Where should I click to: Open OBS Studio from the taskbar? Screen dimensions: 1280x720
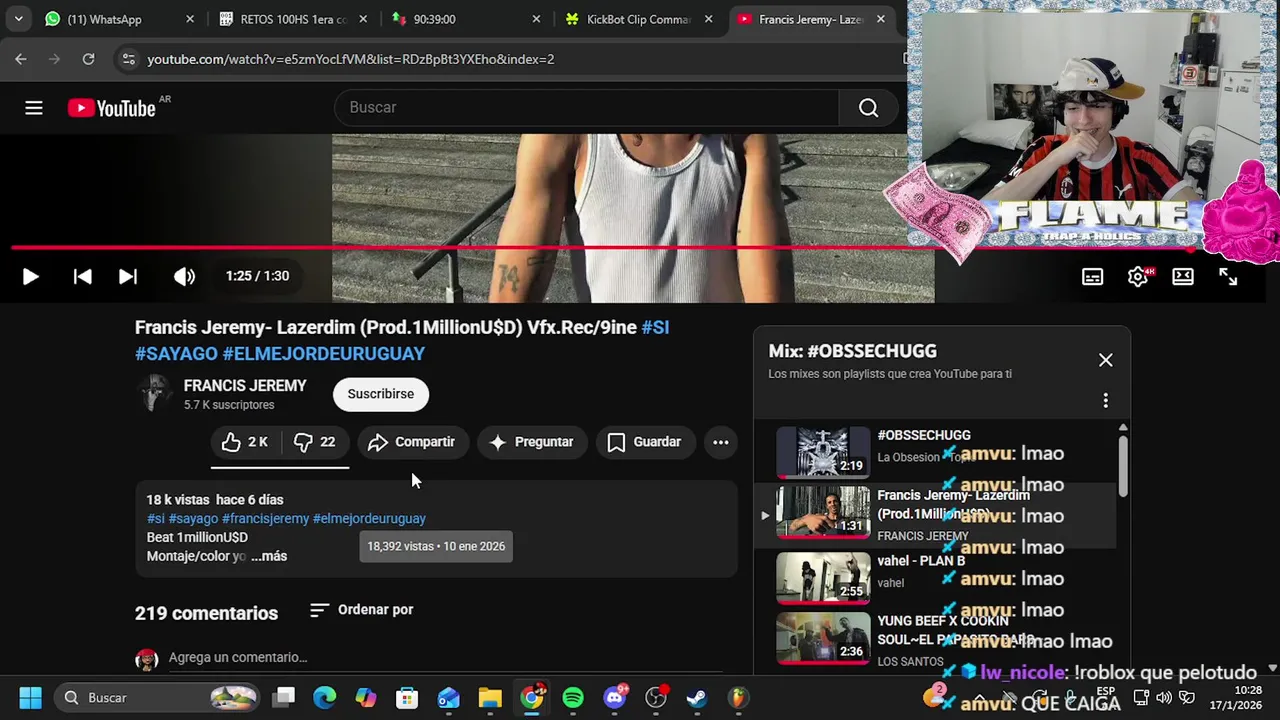(656, 698)
